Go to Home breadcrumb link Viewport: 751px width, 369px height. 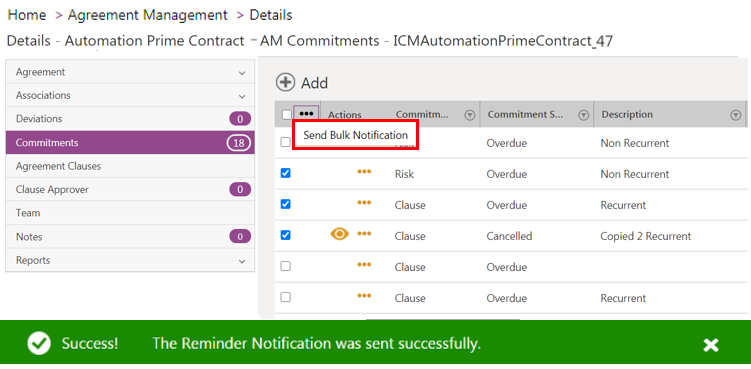coord(27,15)
